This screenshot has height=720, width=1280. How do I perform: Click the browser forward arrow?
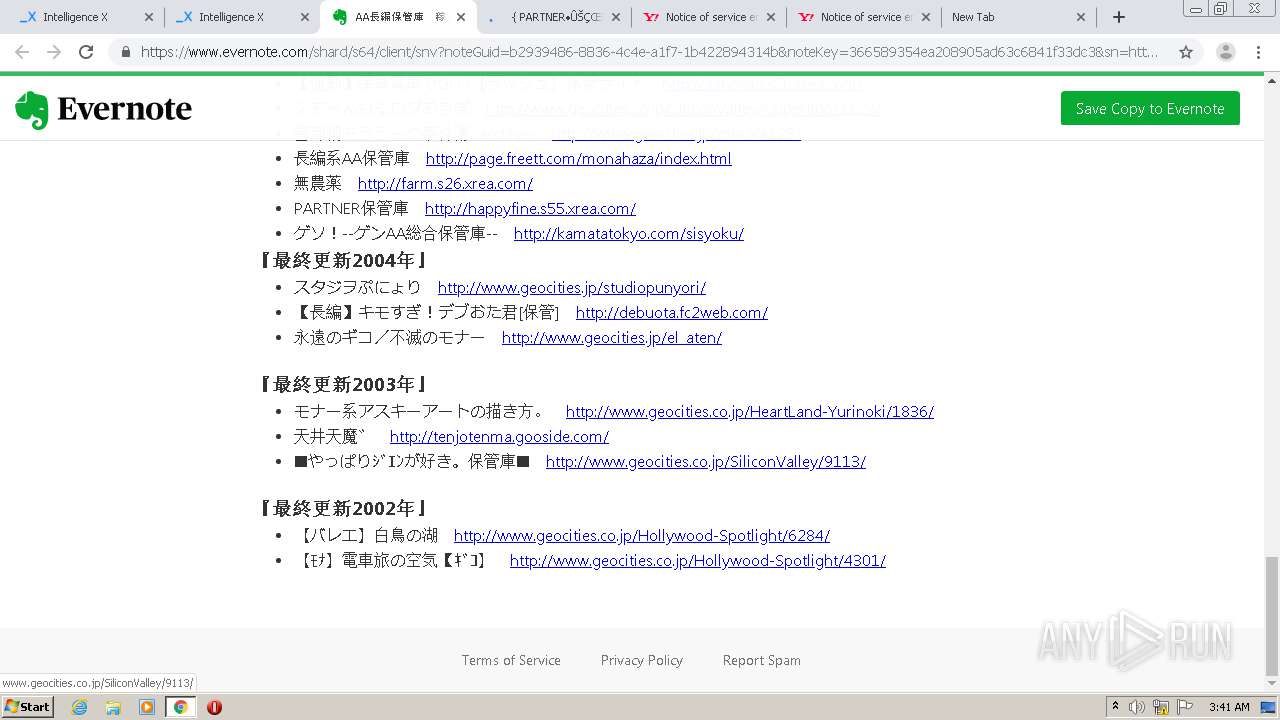(54, 52)
